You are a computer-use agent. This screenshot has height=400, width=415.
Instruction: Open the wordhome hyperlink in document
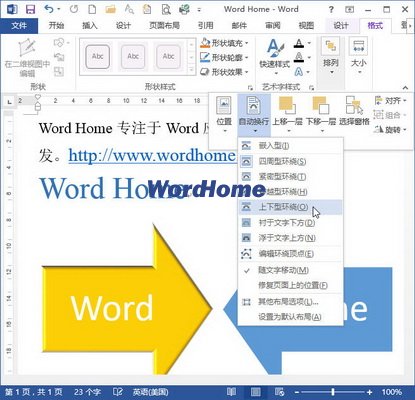click(152, 155)
